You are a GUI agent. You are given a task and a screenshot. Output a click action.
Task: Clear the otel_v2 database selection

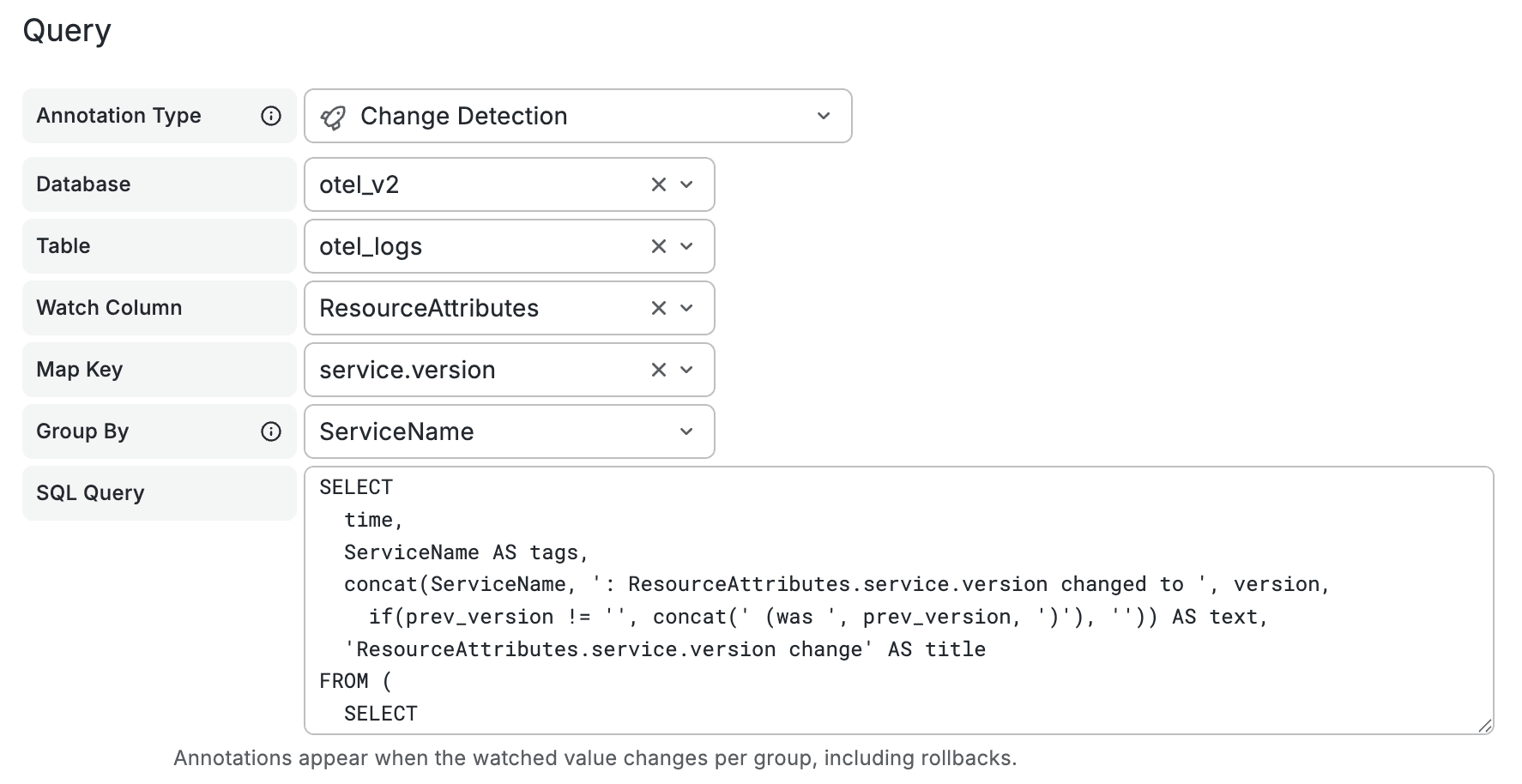click(658, 184)
